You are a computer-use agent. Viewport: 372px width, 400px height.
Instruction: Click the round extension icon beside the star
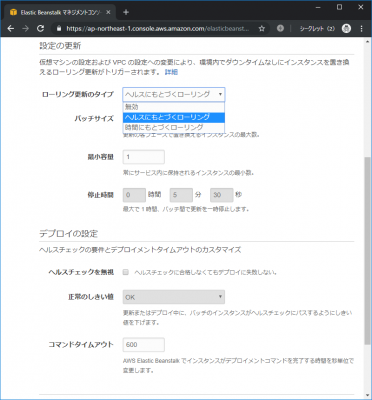[x=280, y=29]
